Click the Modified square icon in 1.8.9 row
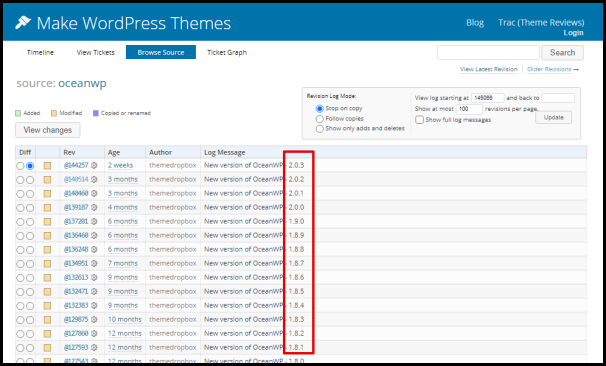The height and width of the screenshot is (366, 606). point(47,236)
